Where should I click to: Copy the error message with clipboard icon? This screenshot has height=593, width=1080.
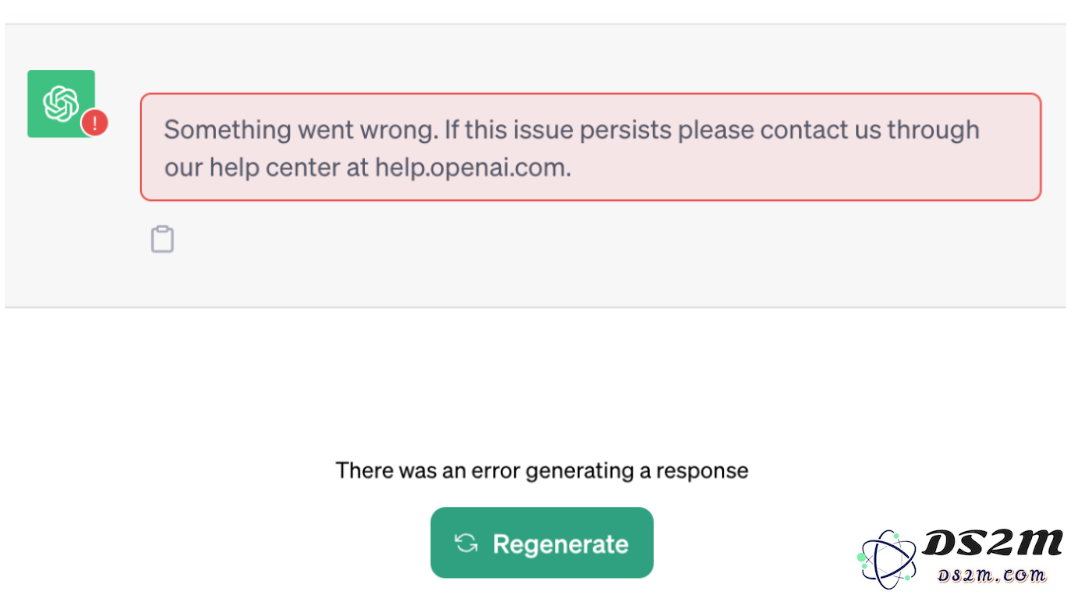pyautogui.click(x=163, y=239)
